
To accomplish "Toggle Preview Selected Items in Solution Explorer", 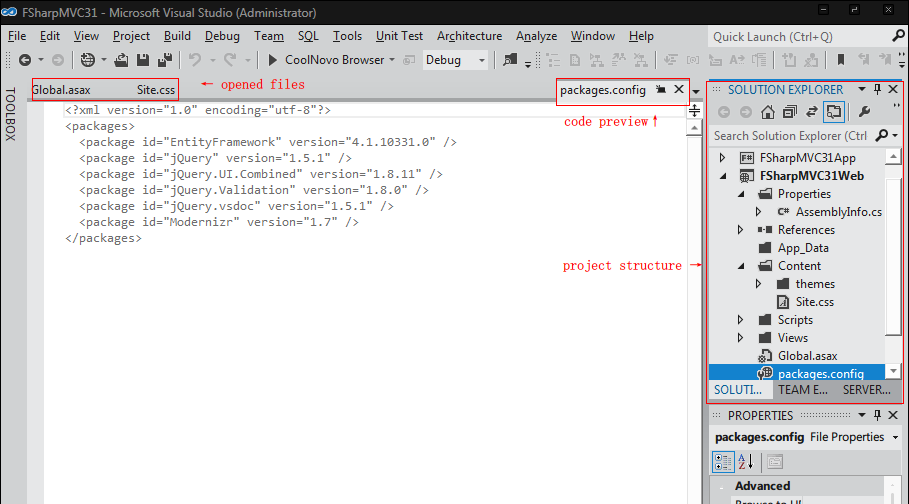I will (833, 112).
